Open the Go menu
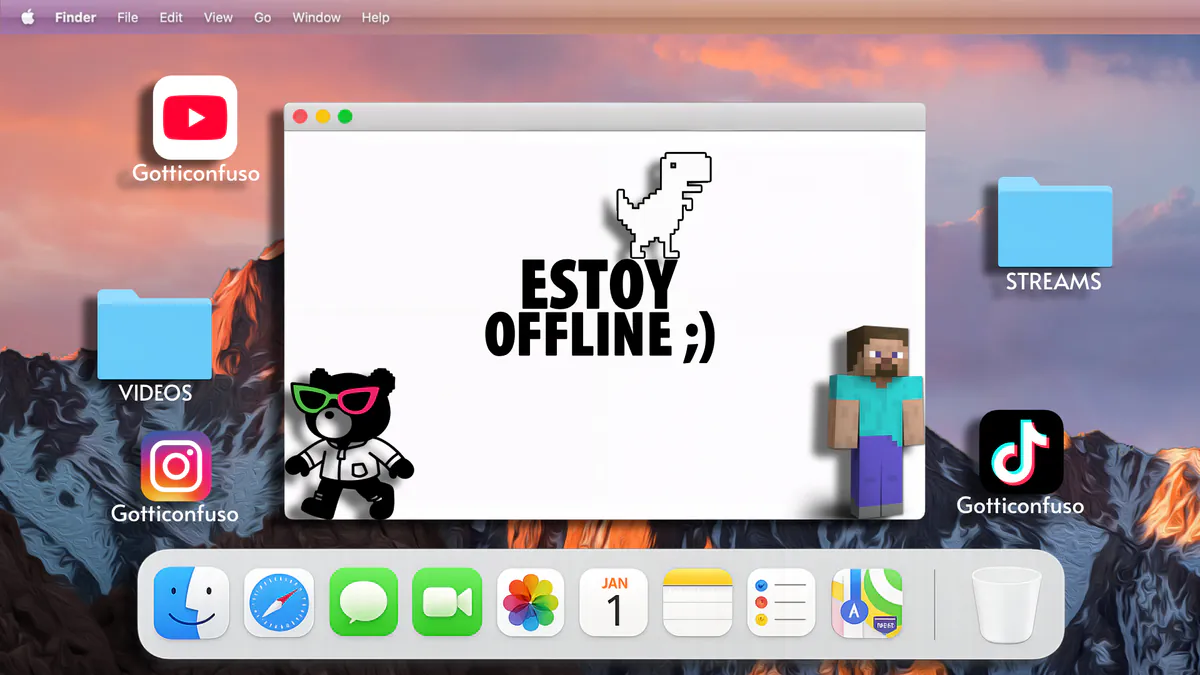This screenshot has width=1200, height=675. pos(263,17)
